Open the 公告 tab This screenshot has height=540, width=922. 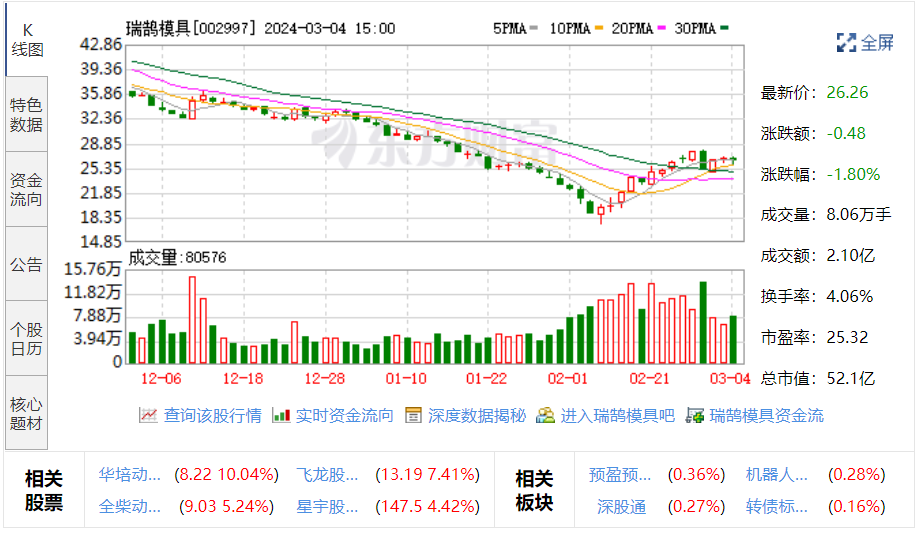point(26,264)
